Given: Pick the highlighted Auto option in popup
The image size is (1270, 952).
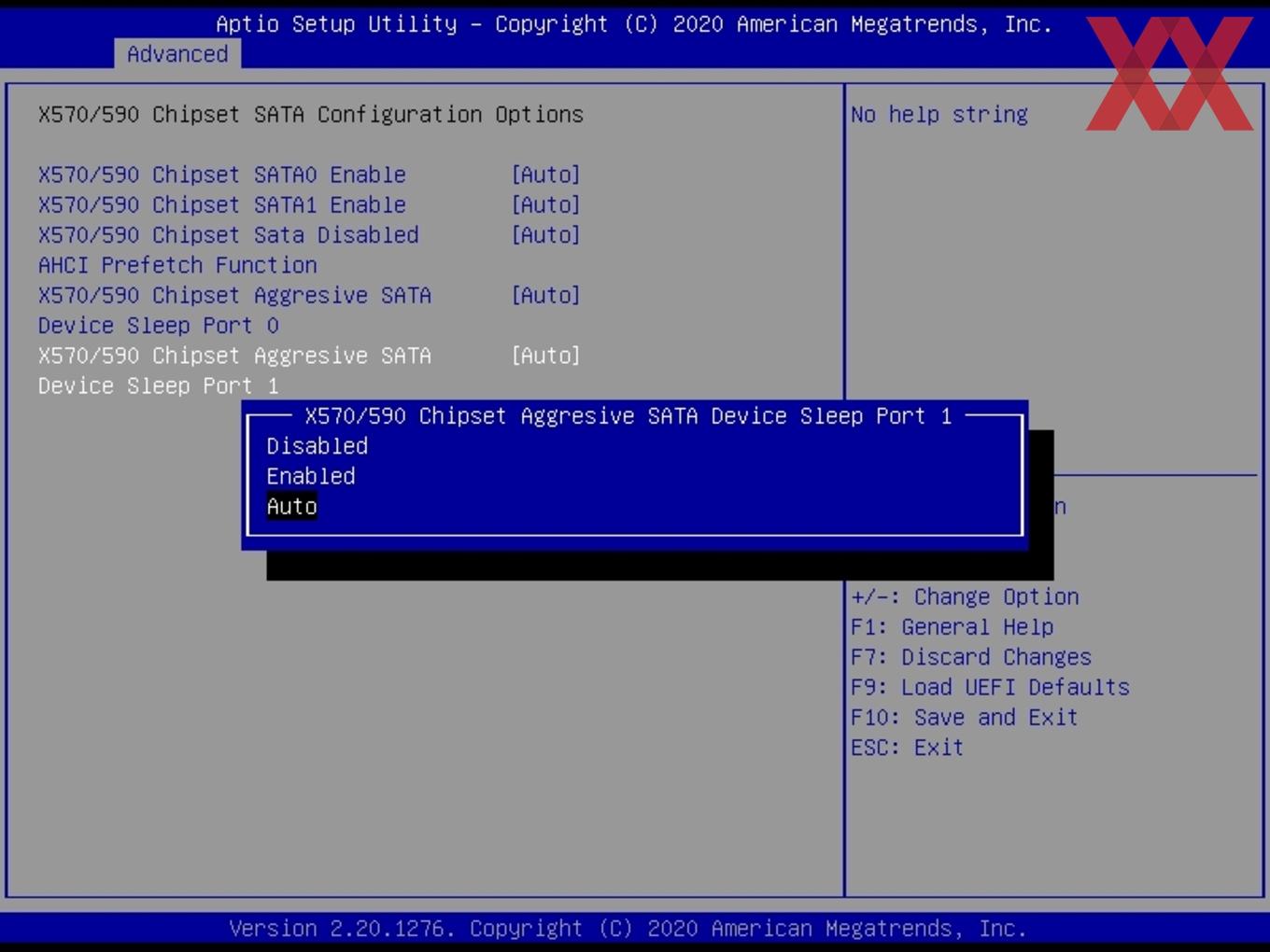Looking at the screenshot, I should coord(291,506).
